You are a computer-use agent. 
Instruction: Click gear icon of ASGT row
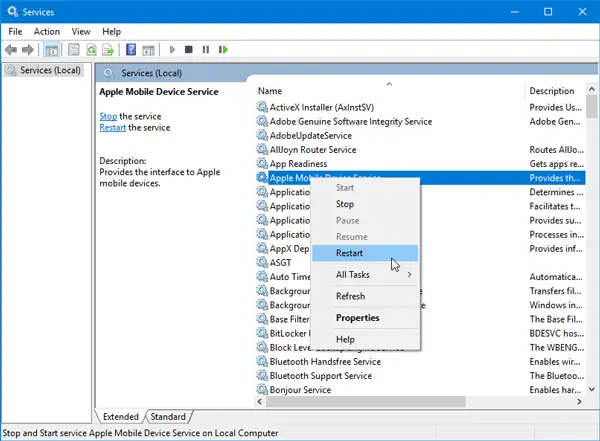click(x=262, y=262)
